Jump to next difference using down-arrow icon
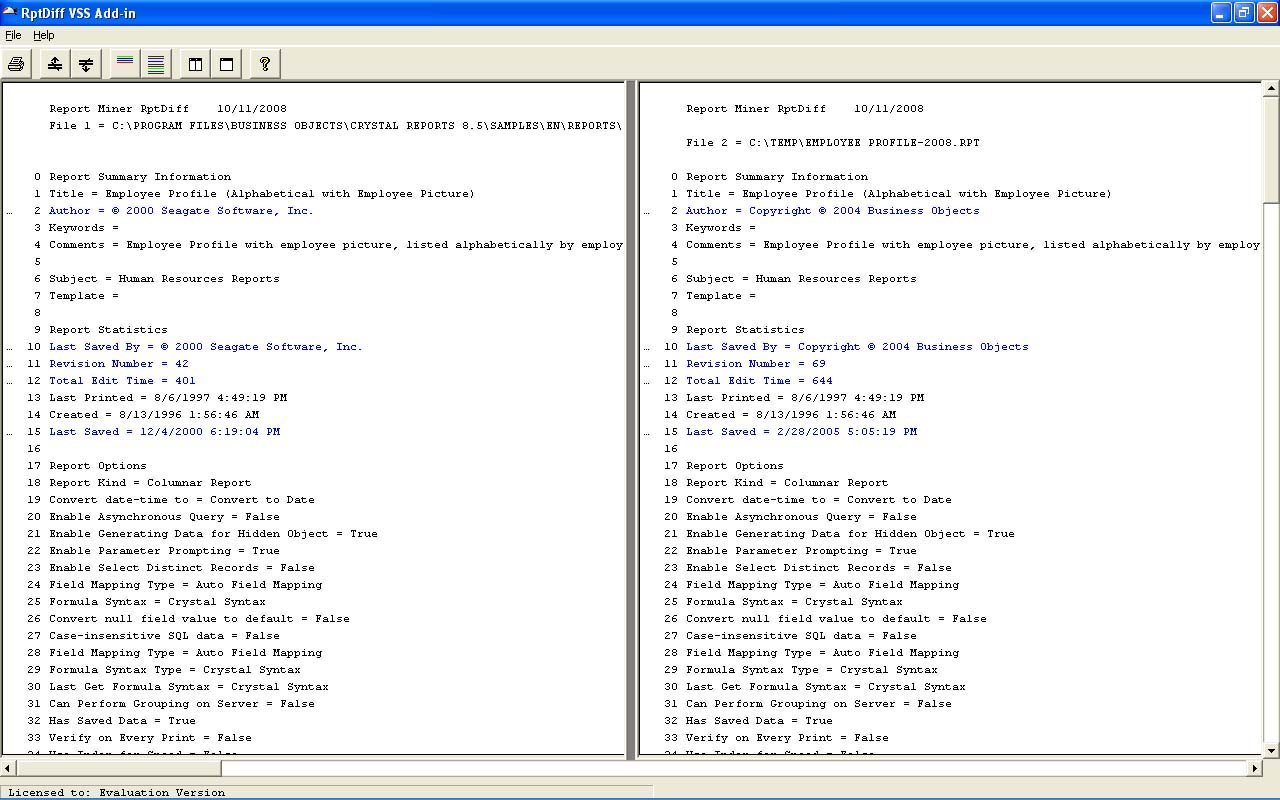The image size is (1280, 800). [86, 64]
